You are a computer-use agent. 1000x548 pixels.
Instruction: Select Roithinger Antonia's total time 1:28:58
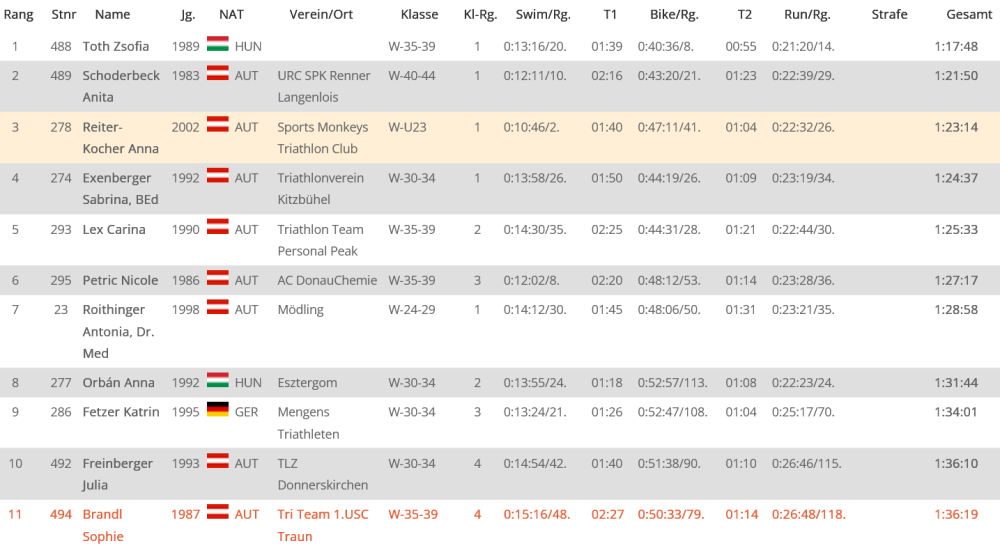(957, 310)
